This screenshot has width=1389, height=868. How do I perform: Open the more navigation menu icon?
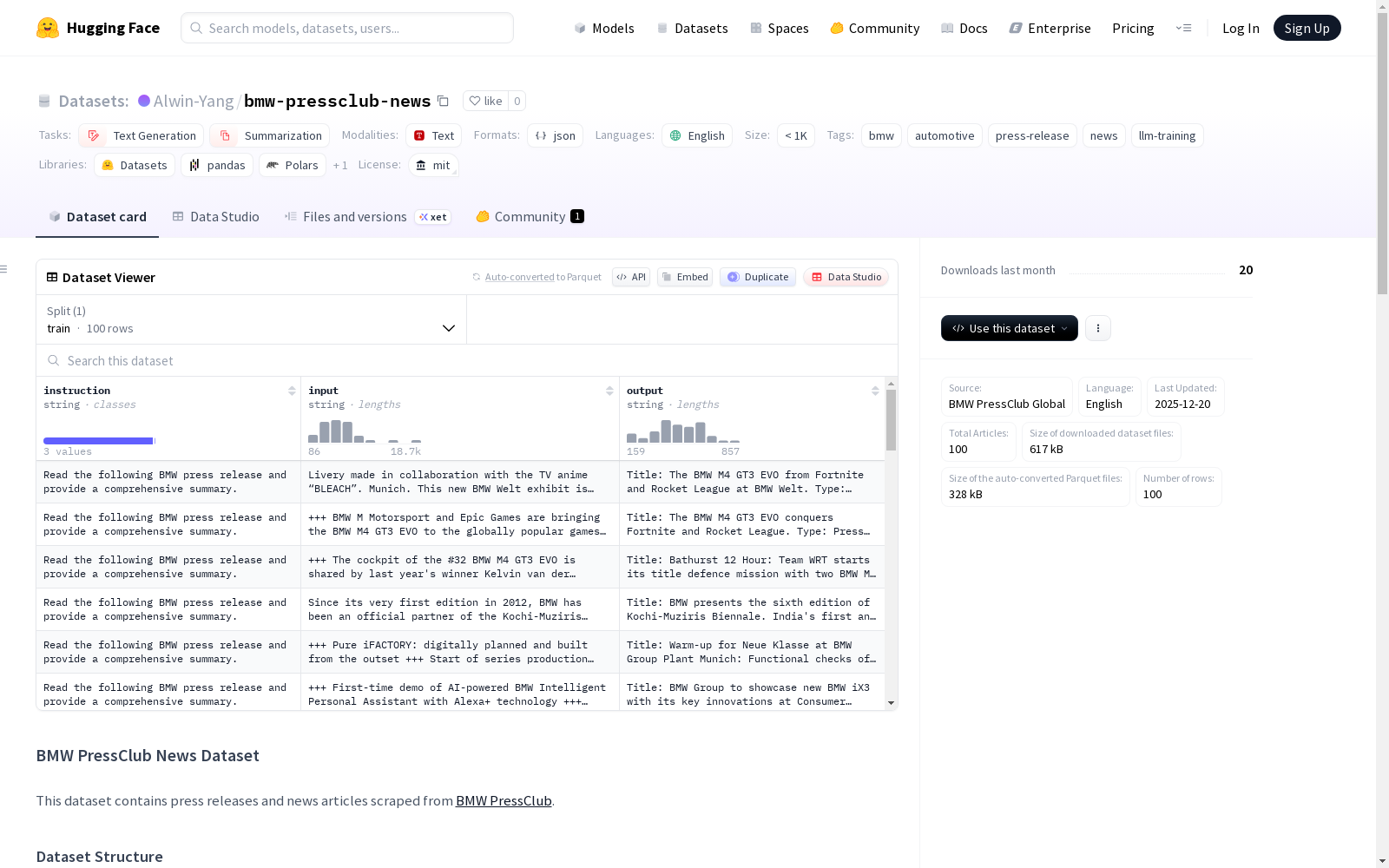[x=1183, y=28]
